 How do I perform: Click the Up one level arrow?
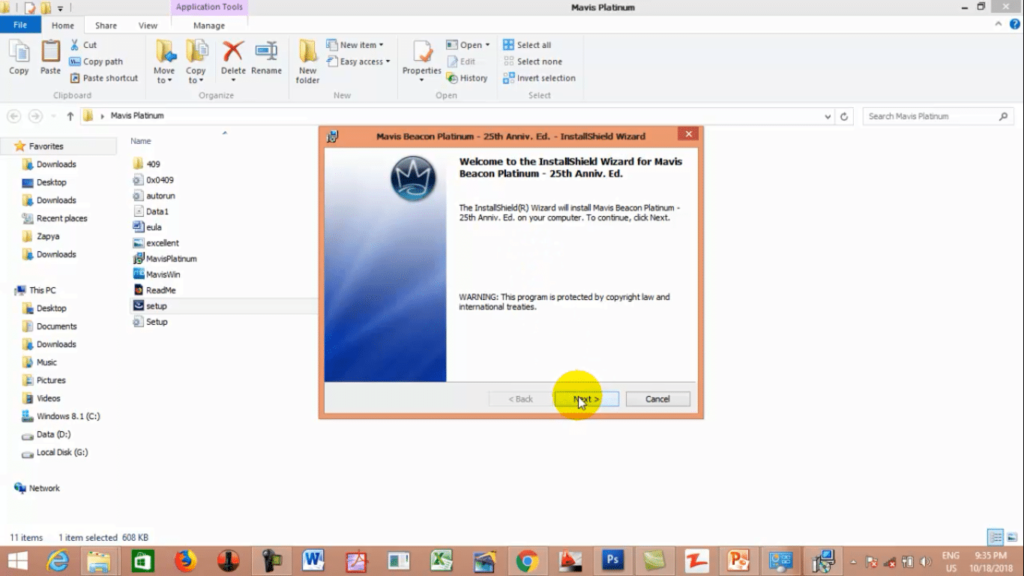(70, 116)
